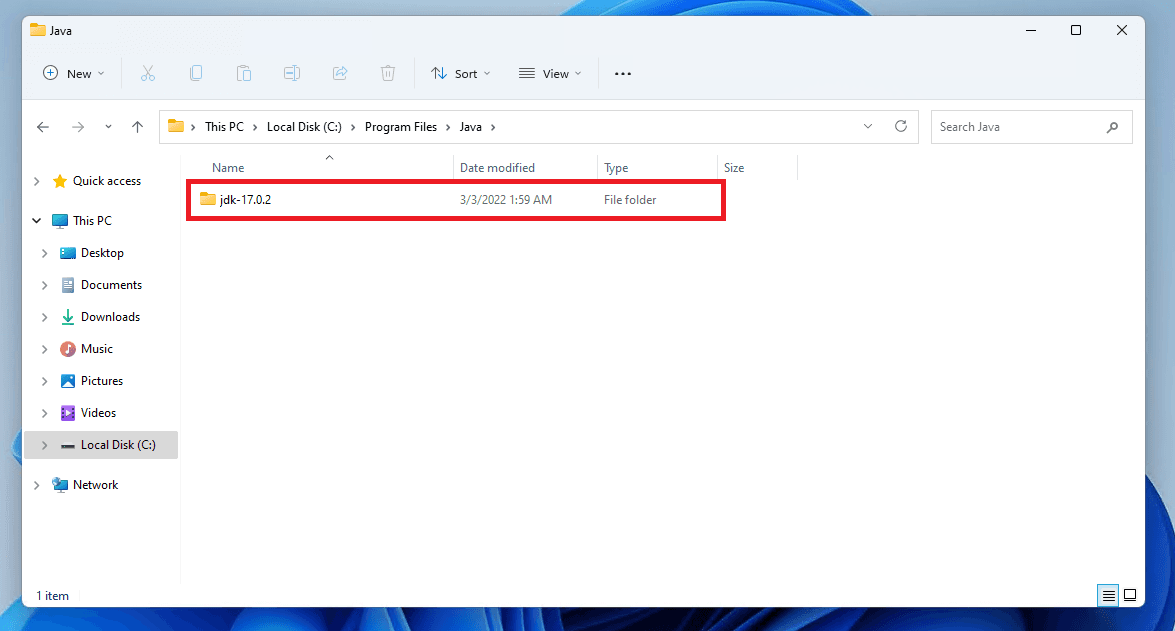Select This PC in navigation pane
Image resolution: width=1175 pixels, height=631 pixels.
(x=92, y=221)
